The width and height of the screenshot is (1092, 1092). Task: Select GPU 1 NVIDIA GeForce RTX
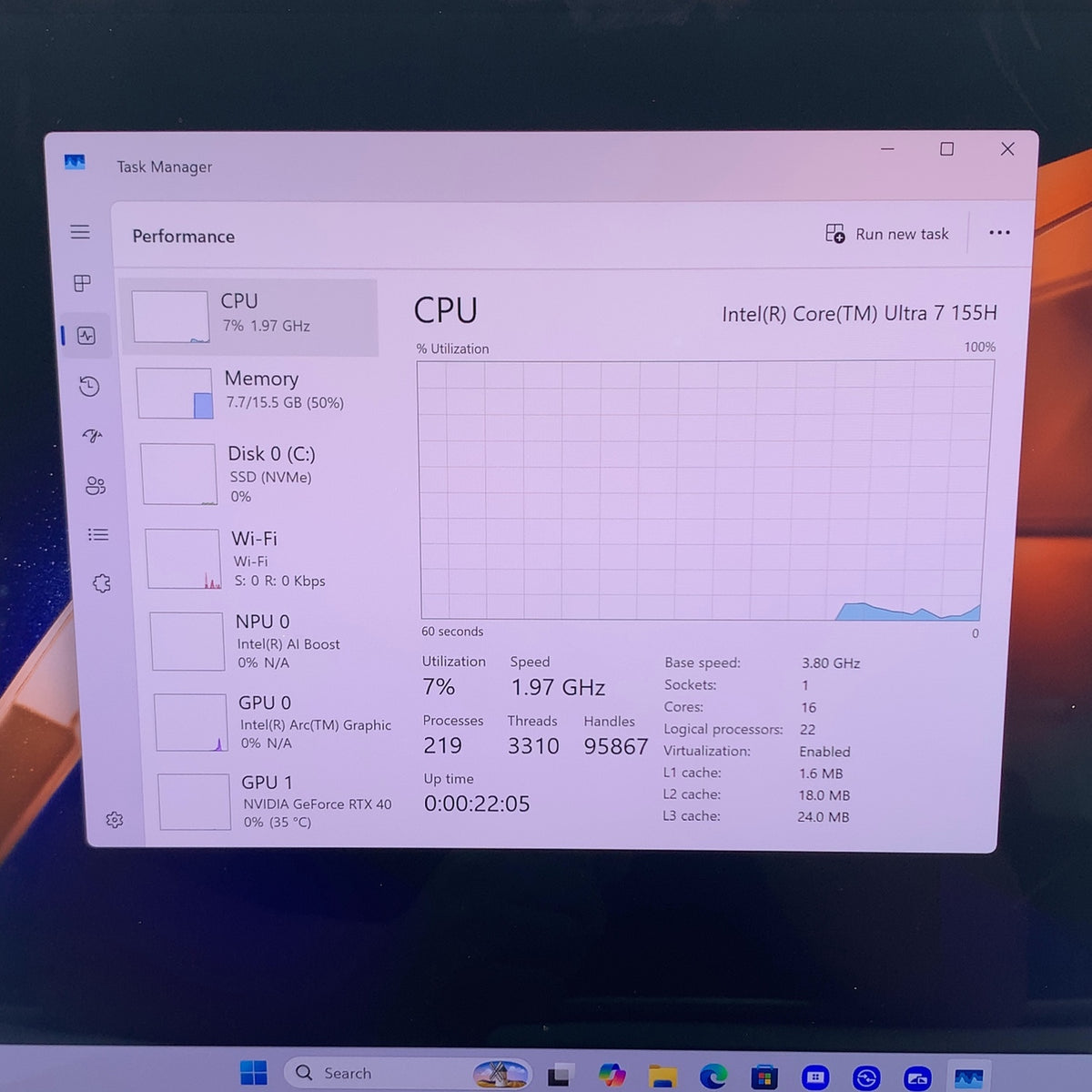pyautogui.click(x=276, y=802)
